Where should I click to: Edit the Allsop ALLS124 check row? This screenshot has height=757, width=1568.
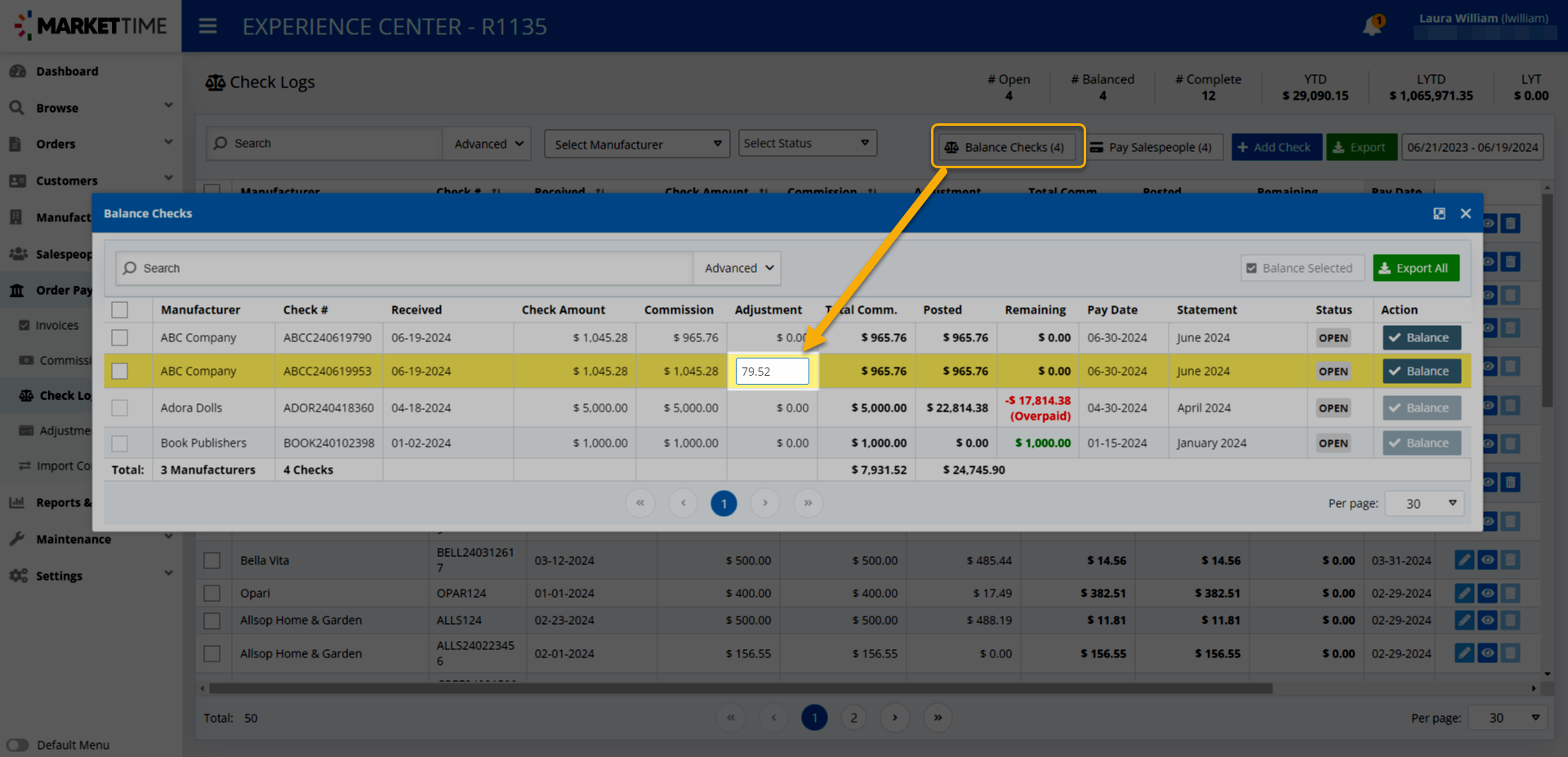click(1465, 621)
